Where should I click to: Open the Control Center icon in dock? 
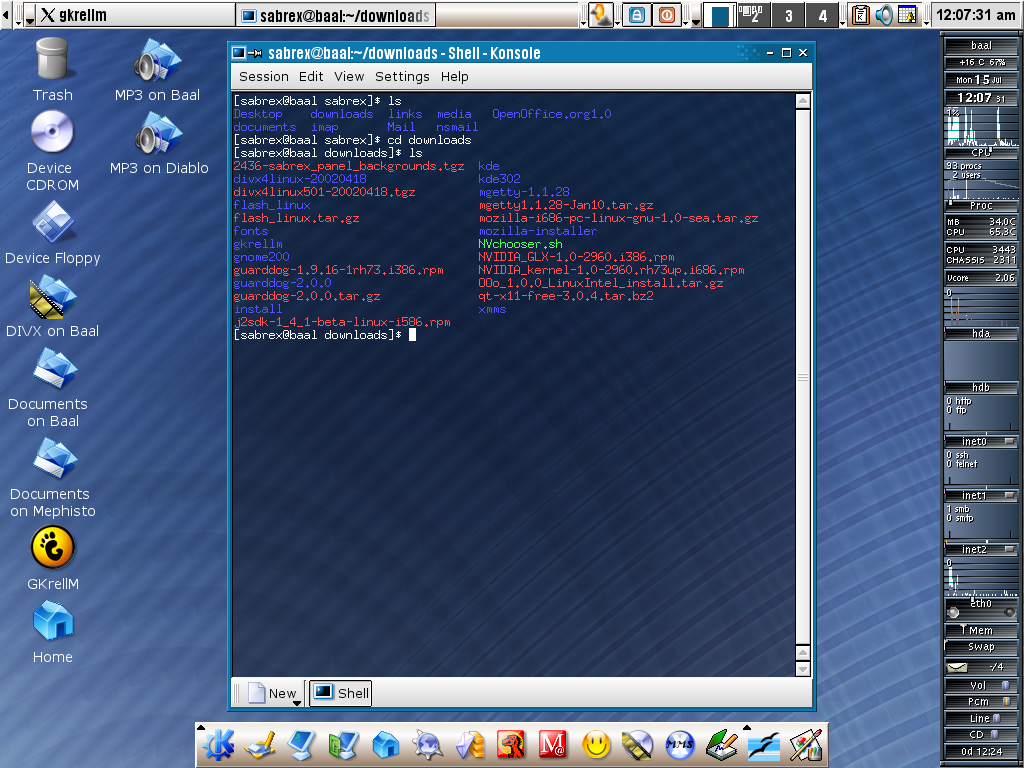coord(344,744)
